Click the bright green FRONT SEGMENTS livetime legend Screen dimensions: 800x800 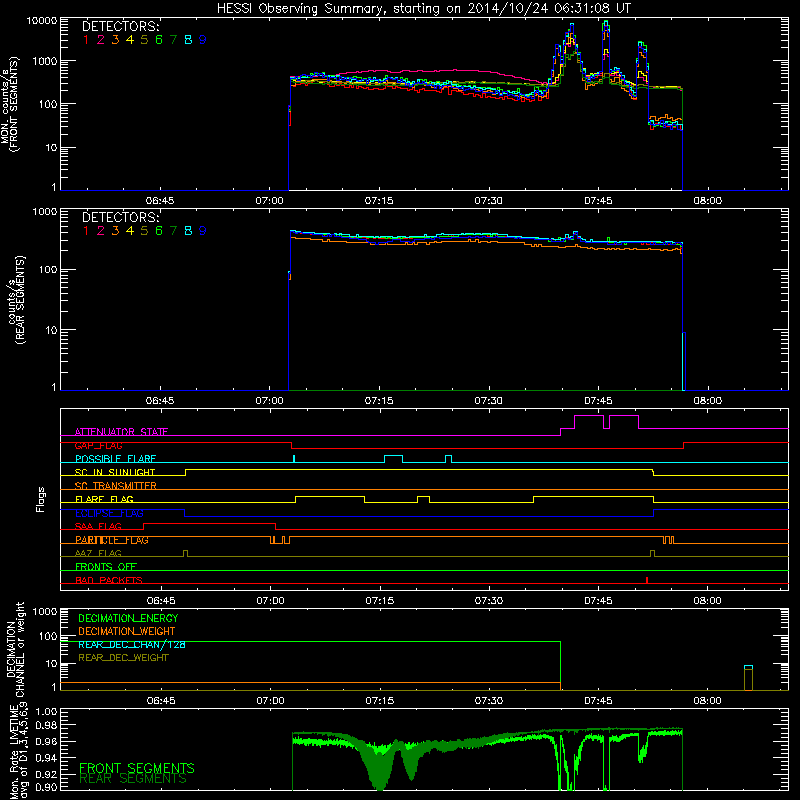pyautogui.click(x=137, y=768)
